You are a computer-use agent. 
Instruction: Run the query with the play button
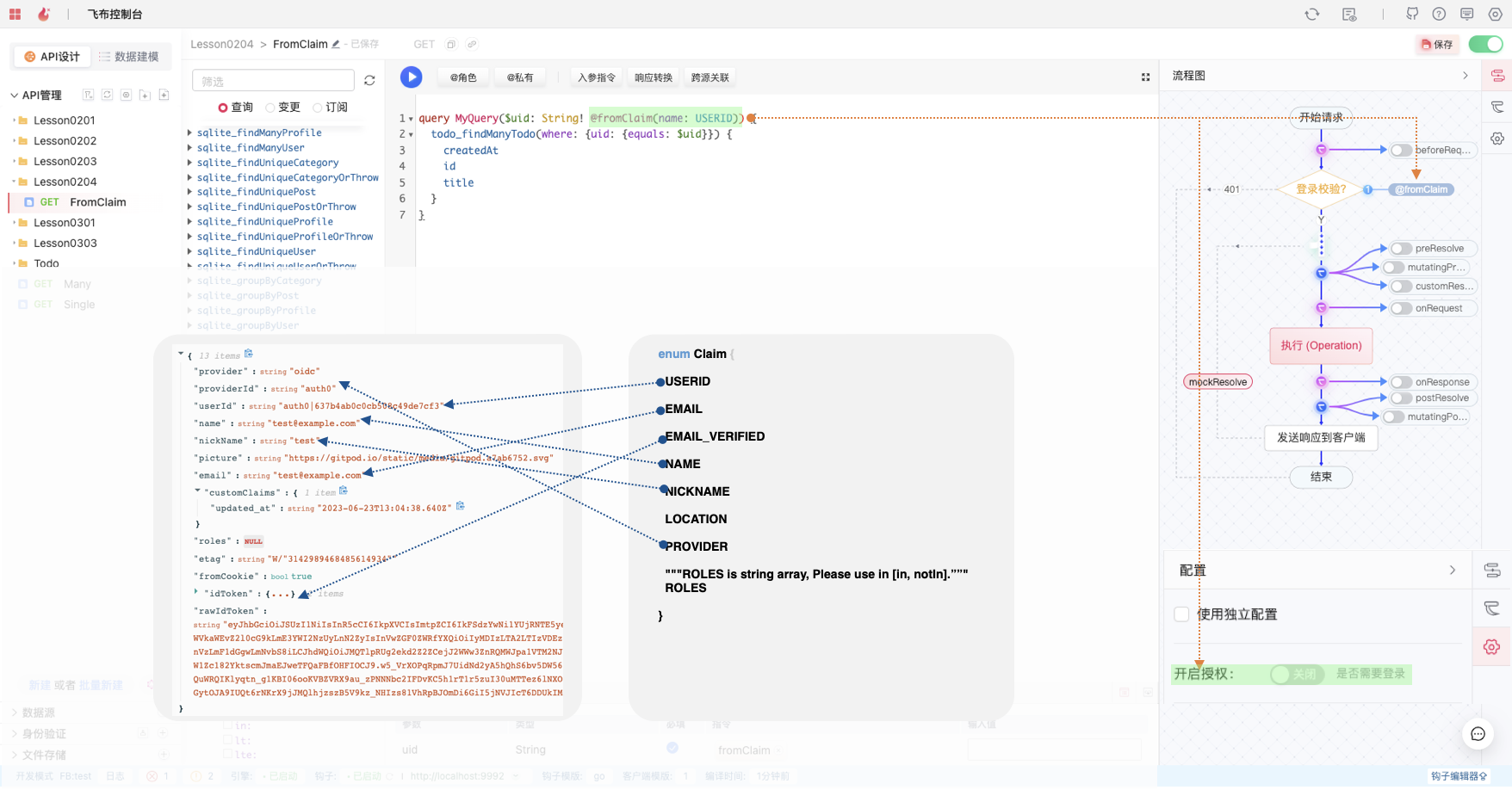[411, 77]
